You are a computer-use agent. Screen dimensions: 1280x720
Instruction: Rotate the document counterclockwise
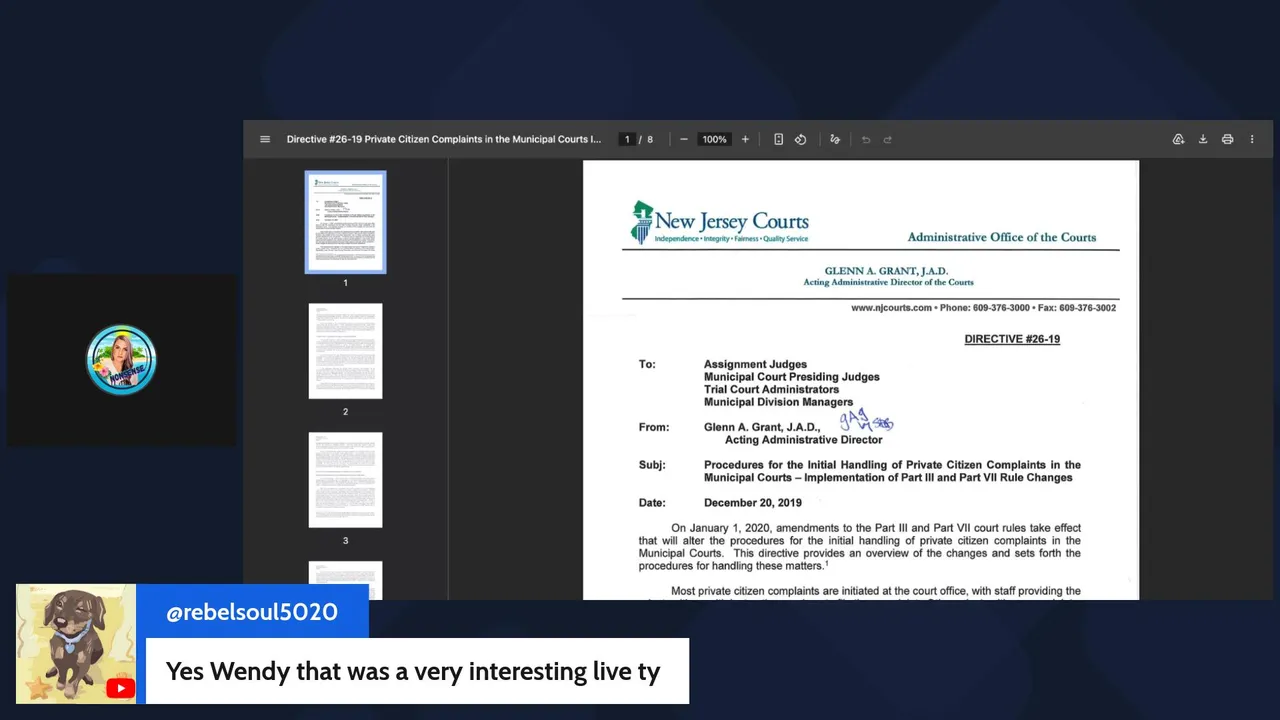801,139
